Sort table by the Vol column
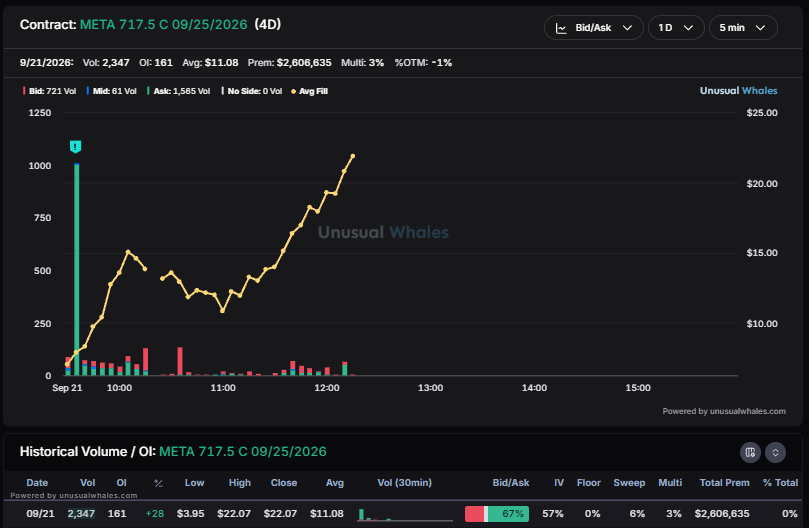 click(x=88, y=483)
